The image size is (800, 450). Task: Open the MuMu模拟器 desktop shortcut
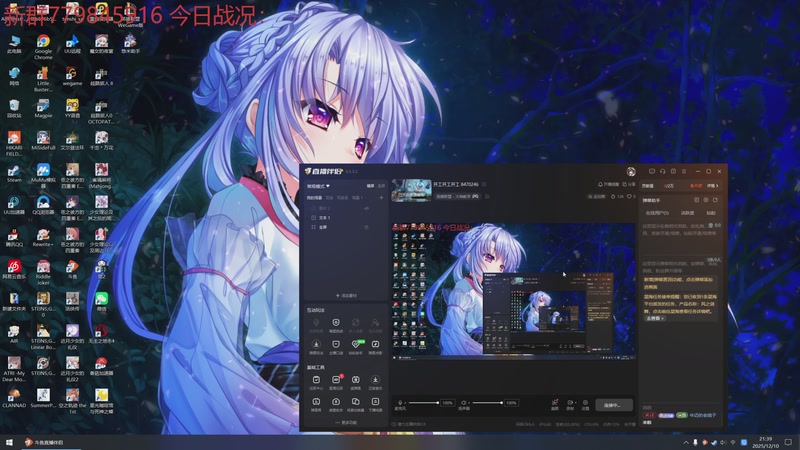[x=43, y=176]
